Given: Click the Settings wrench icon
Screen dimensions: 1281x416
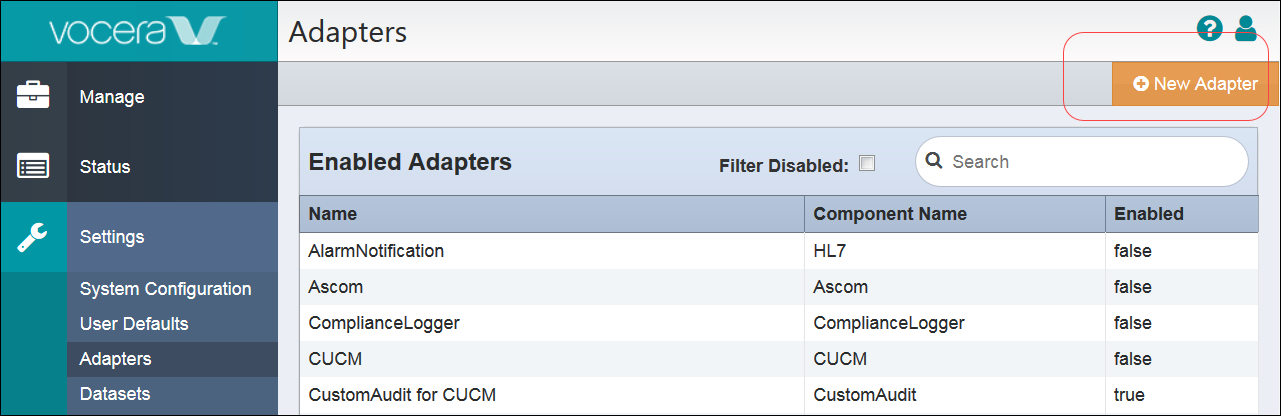Looking at the screenshot, I should pyautogui.click(x=33, y=237).
